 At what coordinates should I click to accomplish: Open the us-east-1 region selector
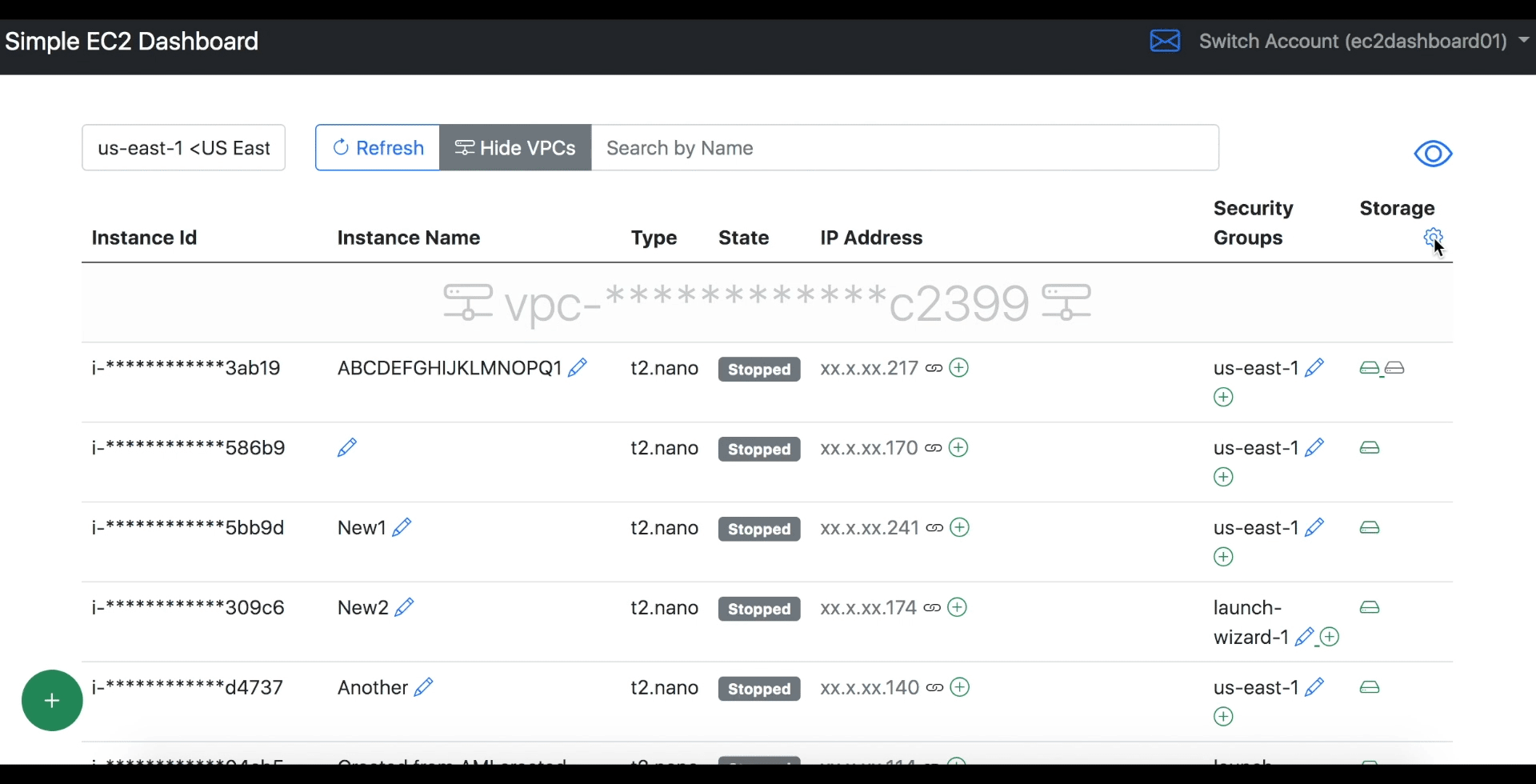coord(184,148)
